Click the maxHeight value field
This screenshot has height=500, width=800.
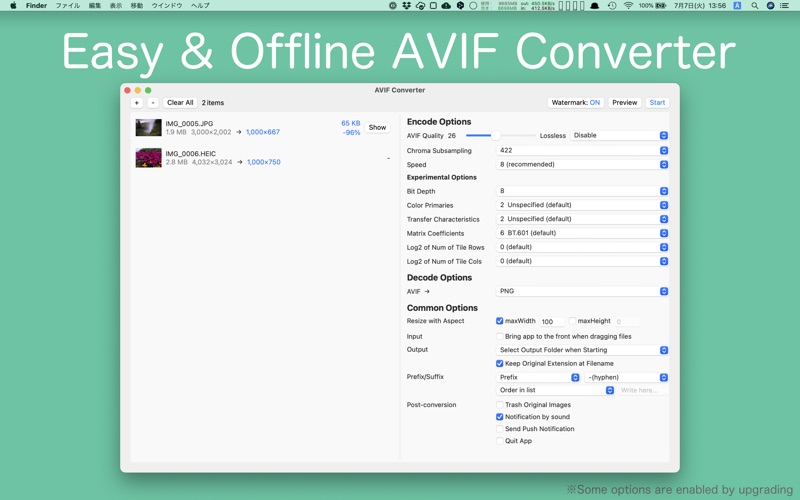point(627,321)
